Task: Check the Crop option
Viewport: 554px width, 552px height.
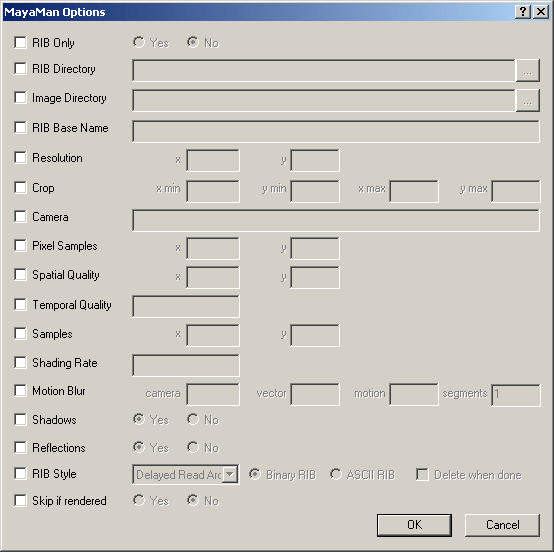Action: point(20,187)
